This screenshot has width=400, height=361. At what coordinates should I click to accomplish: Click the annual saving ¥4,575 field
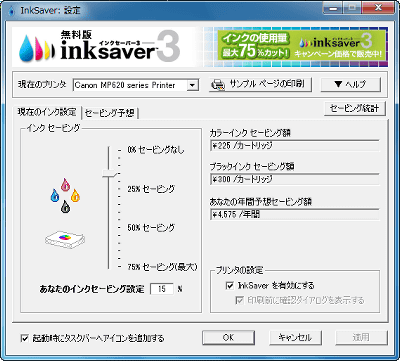pos(295,214)
